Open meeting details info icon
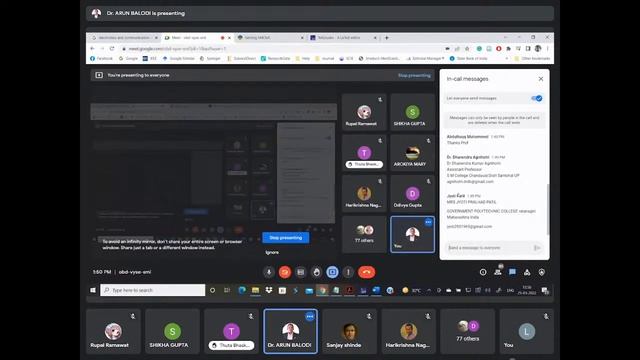This screenshot has width=640, height=360. [483, 272]
